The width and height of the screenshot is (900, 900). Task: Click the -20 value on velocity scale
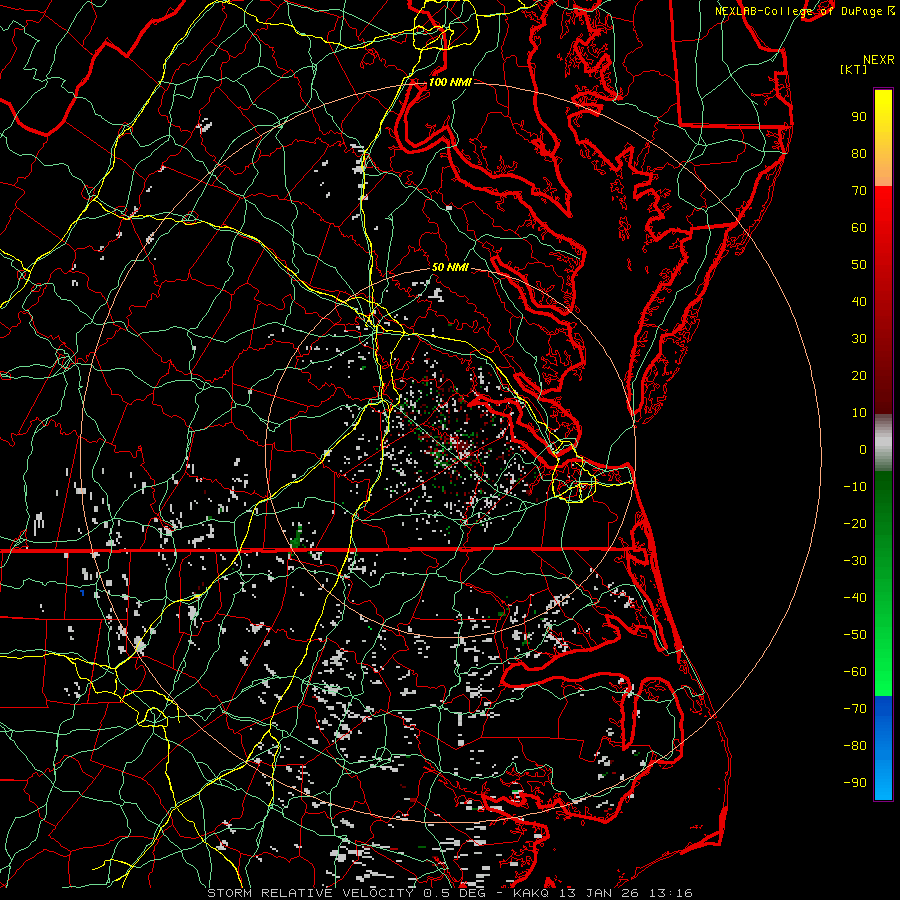click(x=855, y=523)
